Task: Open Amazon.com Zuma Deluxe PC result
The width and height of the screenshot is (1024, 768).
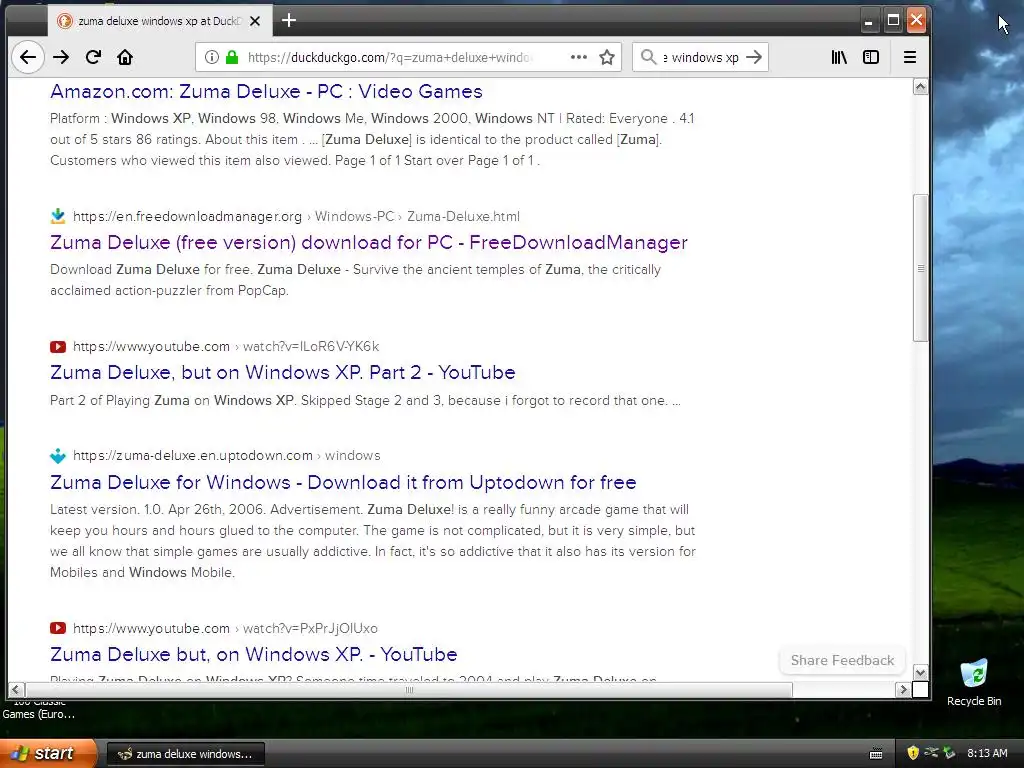Action: coord(266,91)
